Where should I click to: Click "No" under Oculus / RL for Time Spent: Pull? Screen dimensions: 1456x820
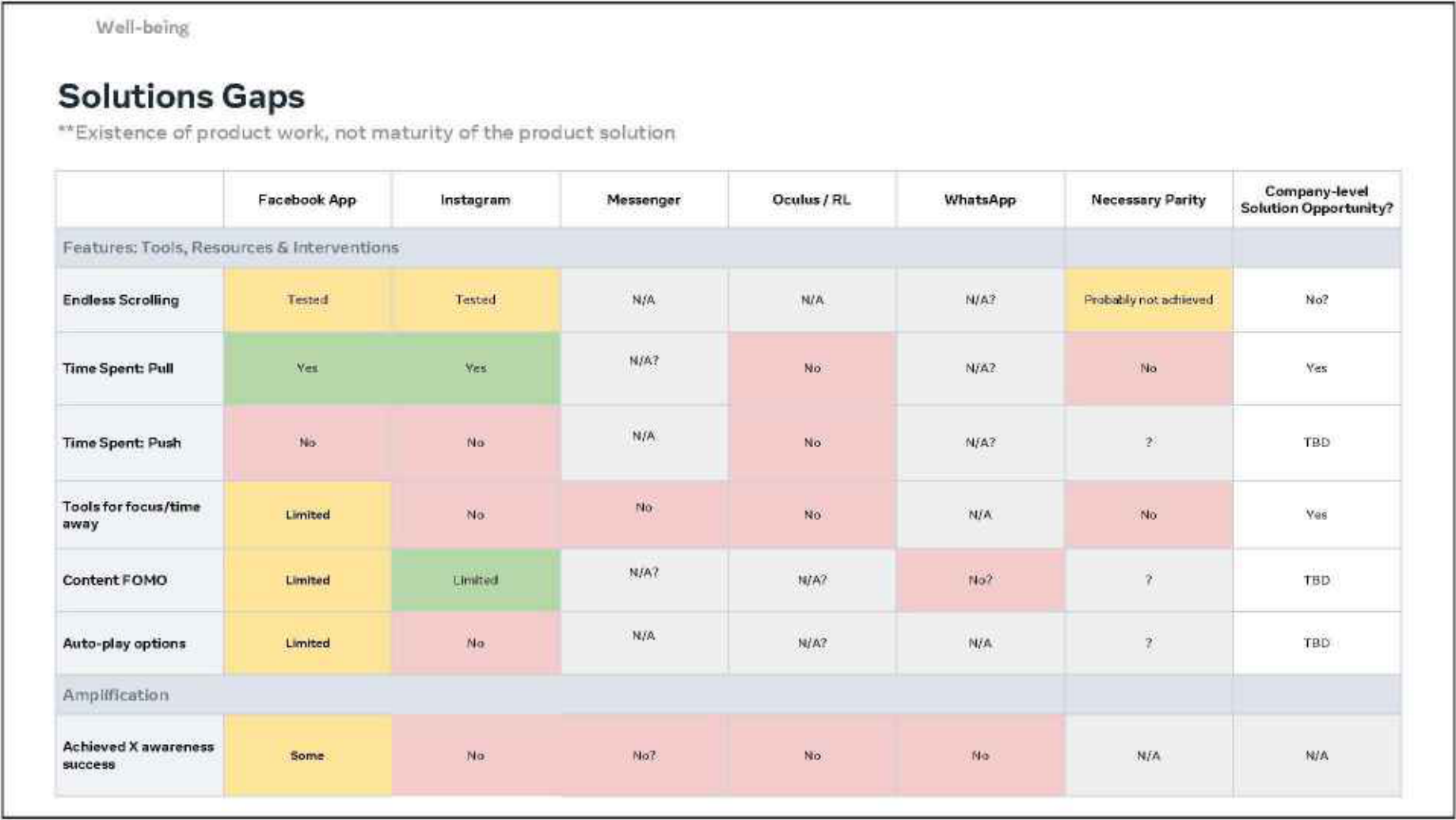812,368
